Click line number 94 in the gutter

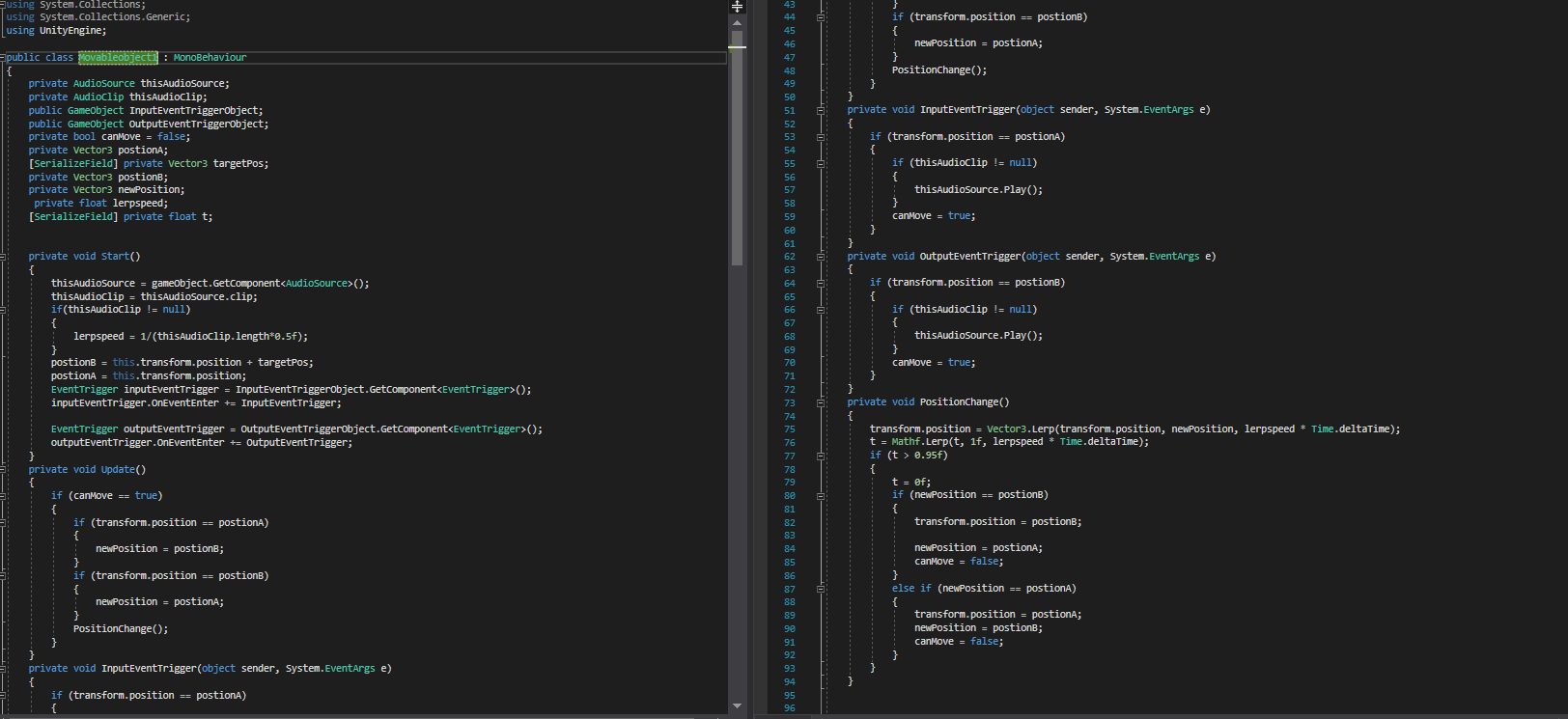click(x=790, y=681)
